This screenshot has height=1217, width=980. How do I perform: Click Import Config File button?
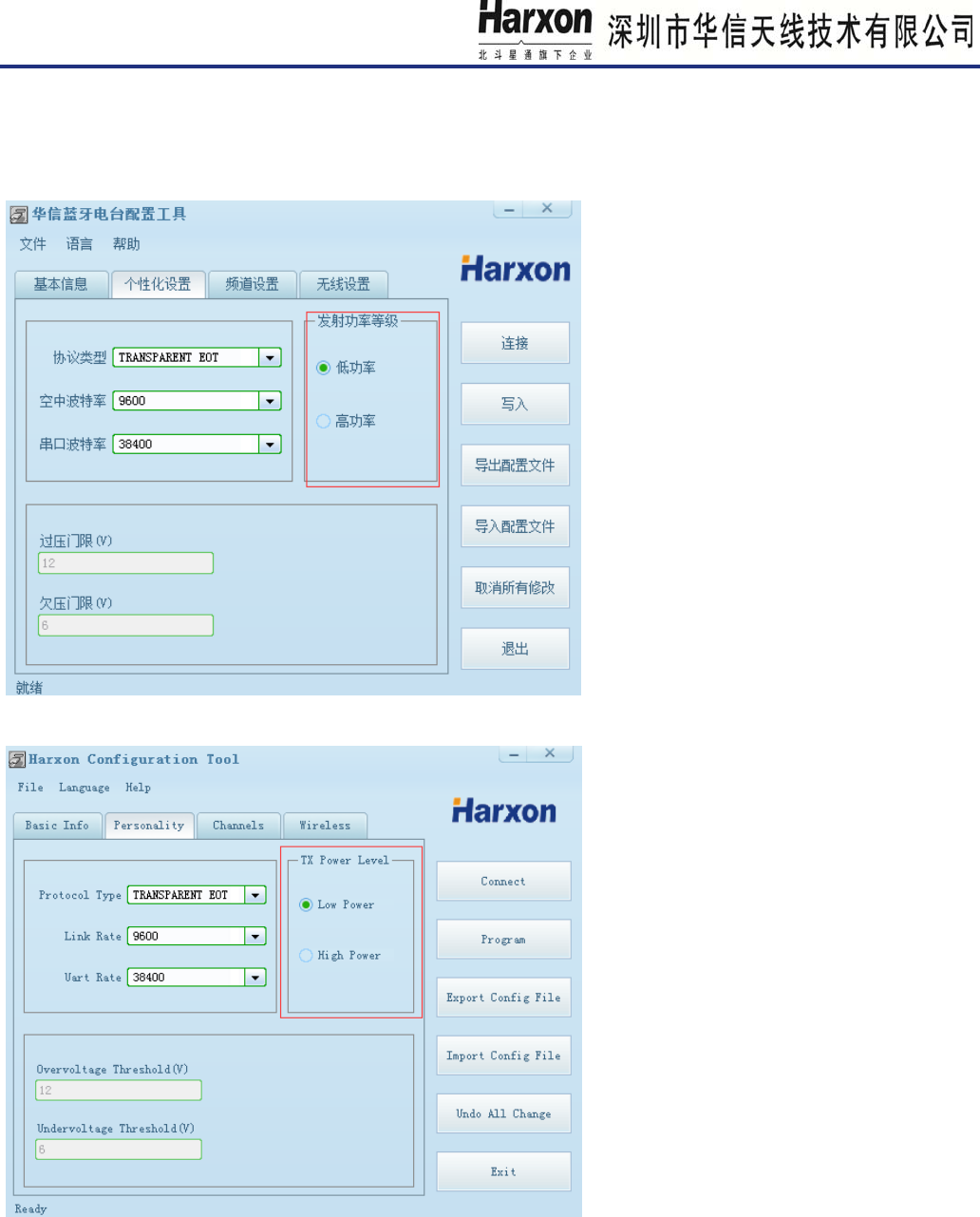(503, 1055)
